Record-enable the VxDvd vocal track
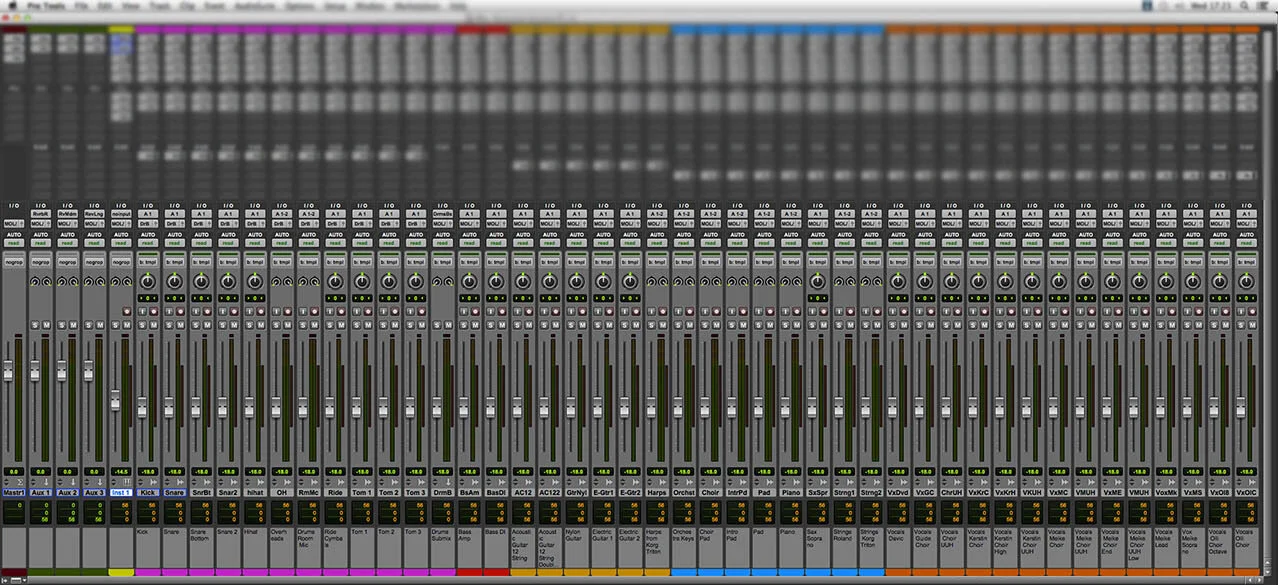Screen dimensions: 1278x585 pyautogui.click(x=905, y=311)
